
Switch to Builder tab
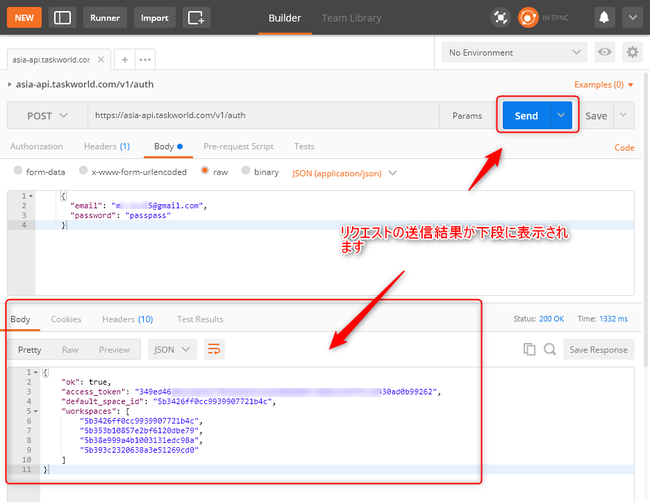pyautogui.click(x=284, y=18)
